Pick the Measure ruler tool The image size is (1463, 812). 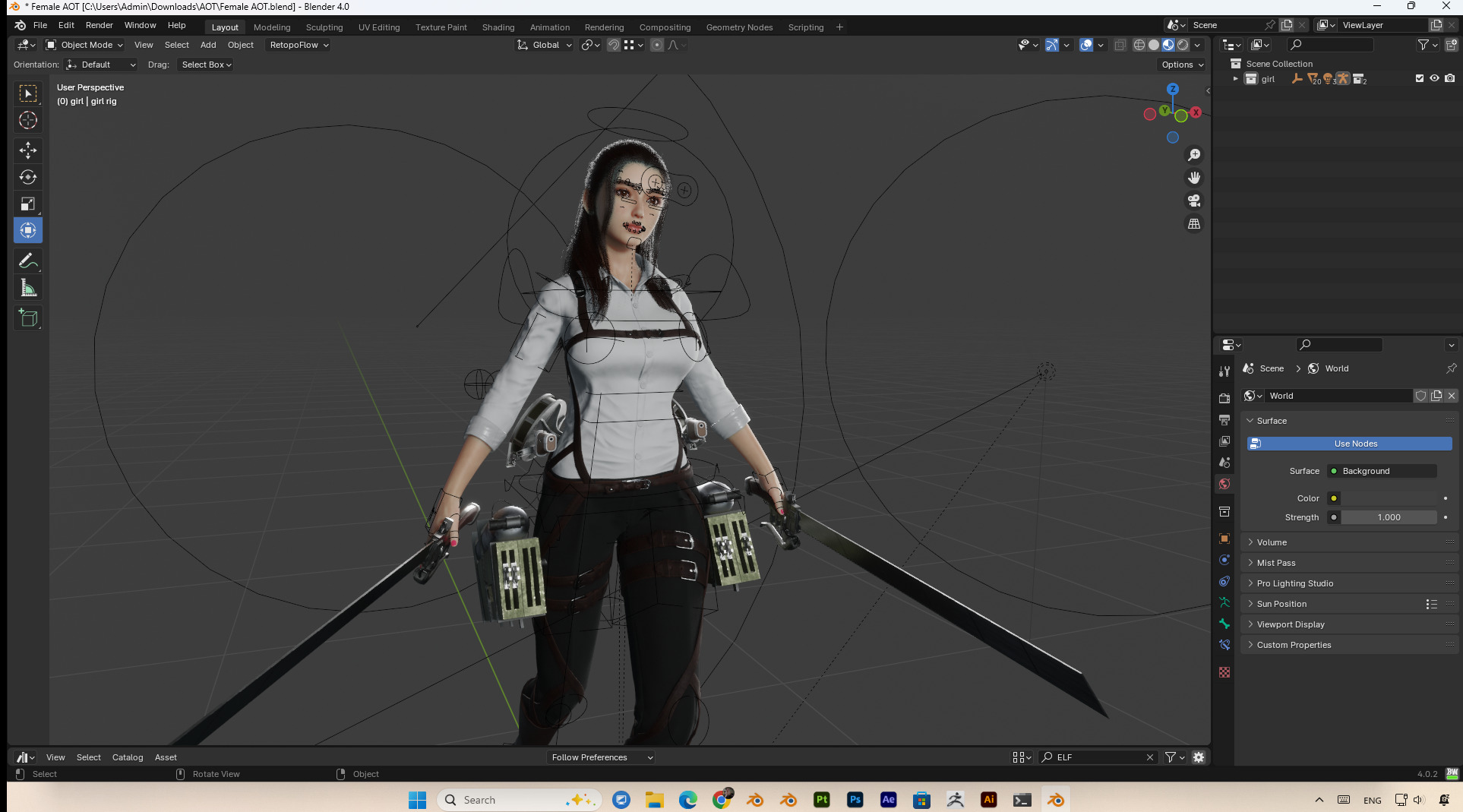point(28,288)
